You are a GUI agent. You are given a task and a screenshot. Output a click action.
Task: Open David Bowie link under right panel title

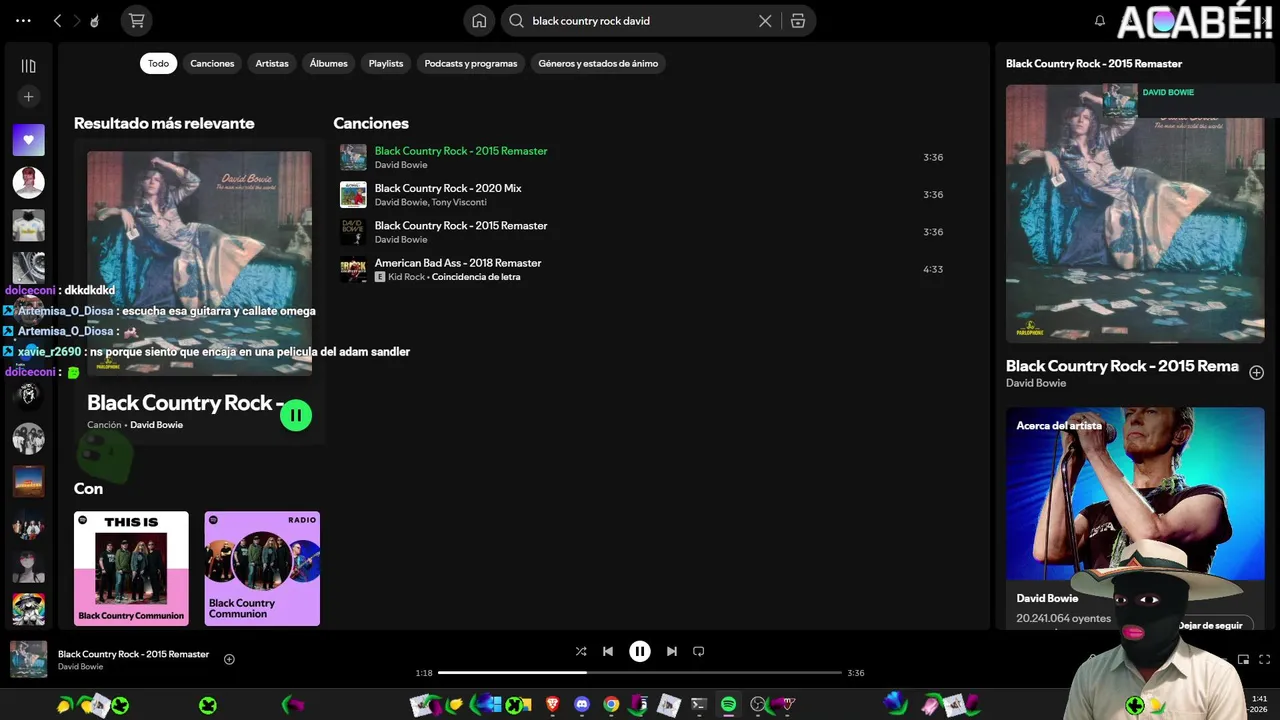click(1036, 383)
